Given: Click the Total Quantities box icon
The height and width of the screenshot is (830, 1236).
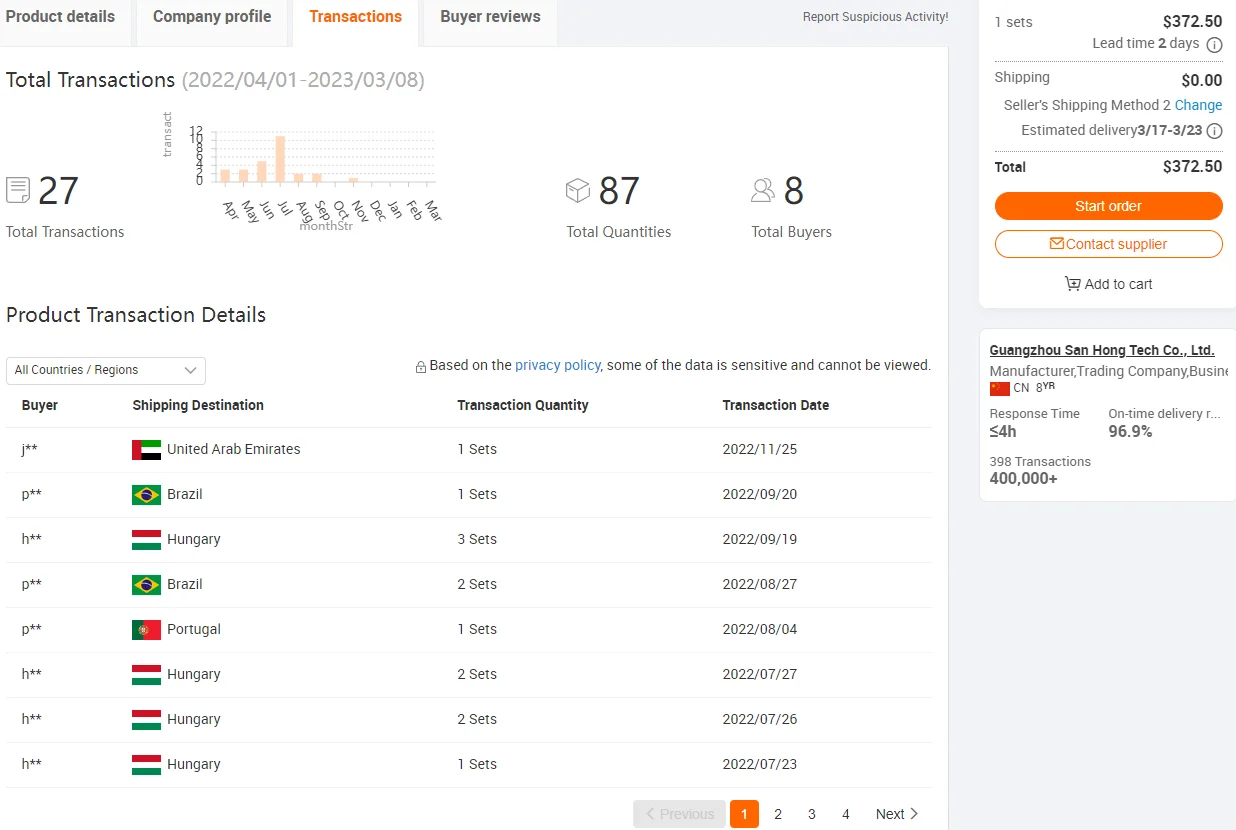Looking at the screenshot, I should pyautogui.click(x=578, y=190).
